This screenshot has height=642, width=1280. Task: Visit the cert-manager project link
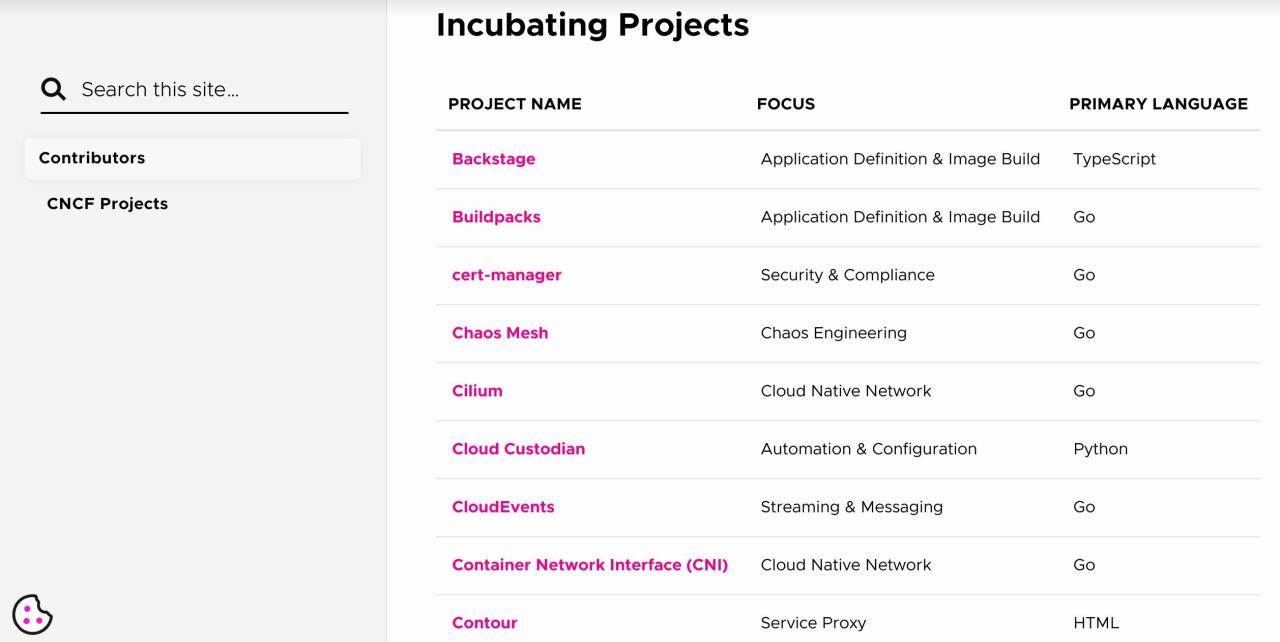pyautogui.click(x=506, y=275)
